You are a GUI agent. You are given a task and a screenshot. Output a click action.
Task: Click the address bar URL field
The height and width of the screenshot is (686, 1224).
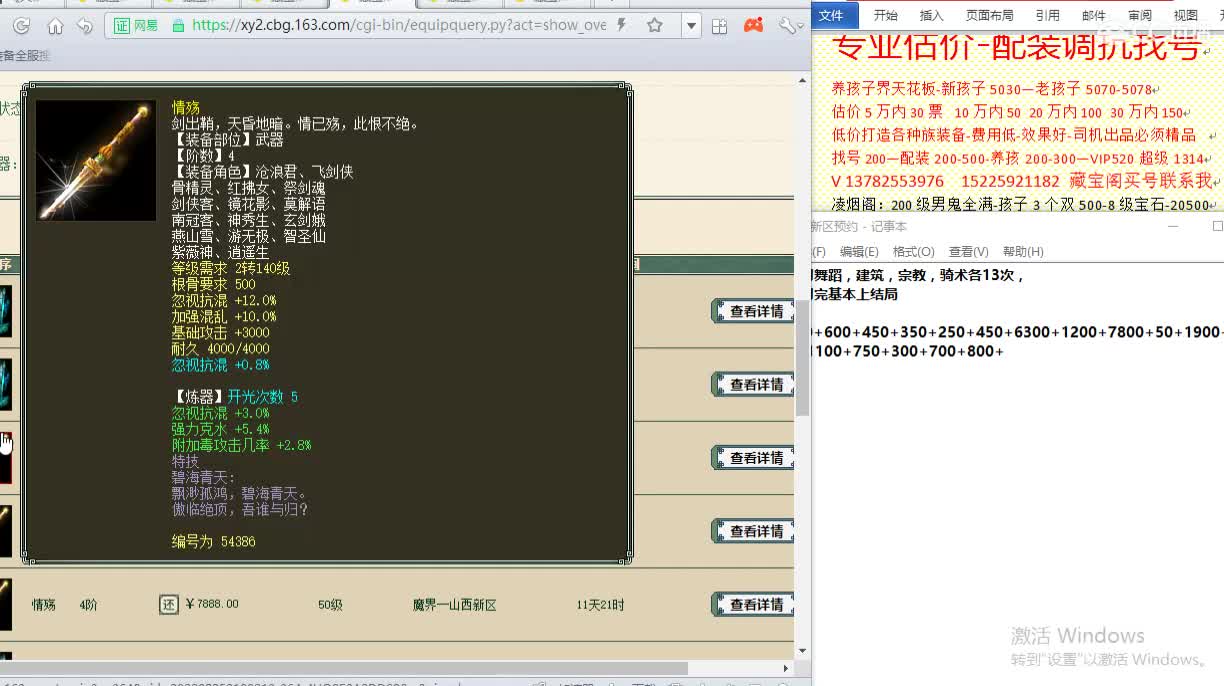(399, 26)
